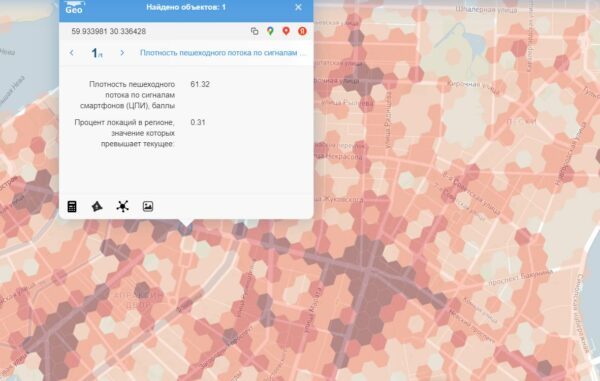Open location via the red pin icon
The height and width of the screenshot is (381, 600).
(286, 31)
